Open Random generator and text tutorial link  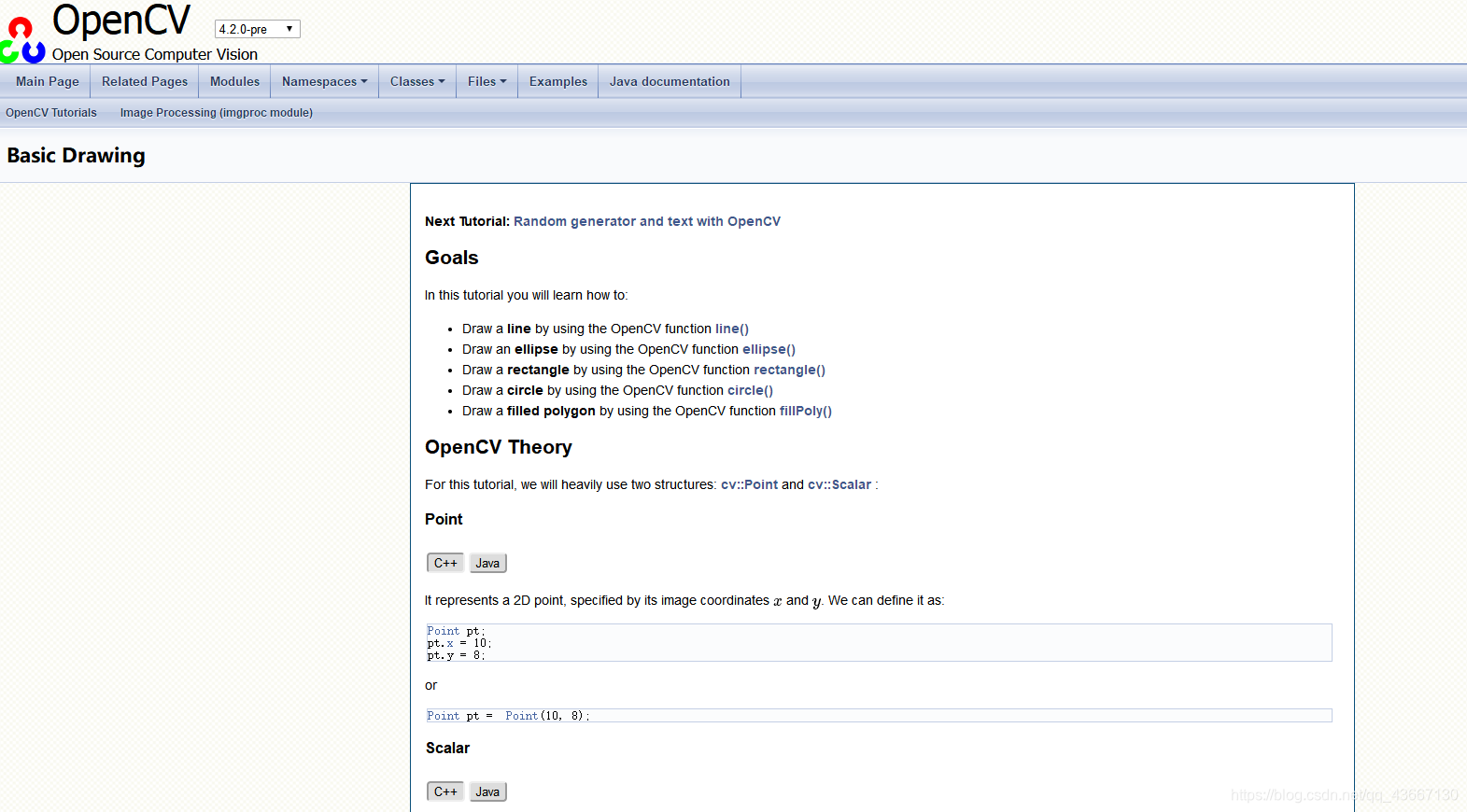click(647, 221)
